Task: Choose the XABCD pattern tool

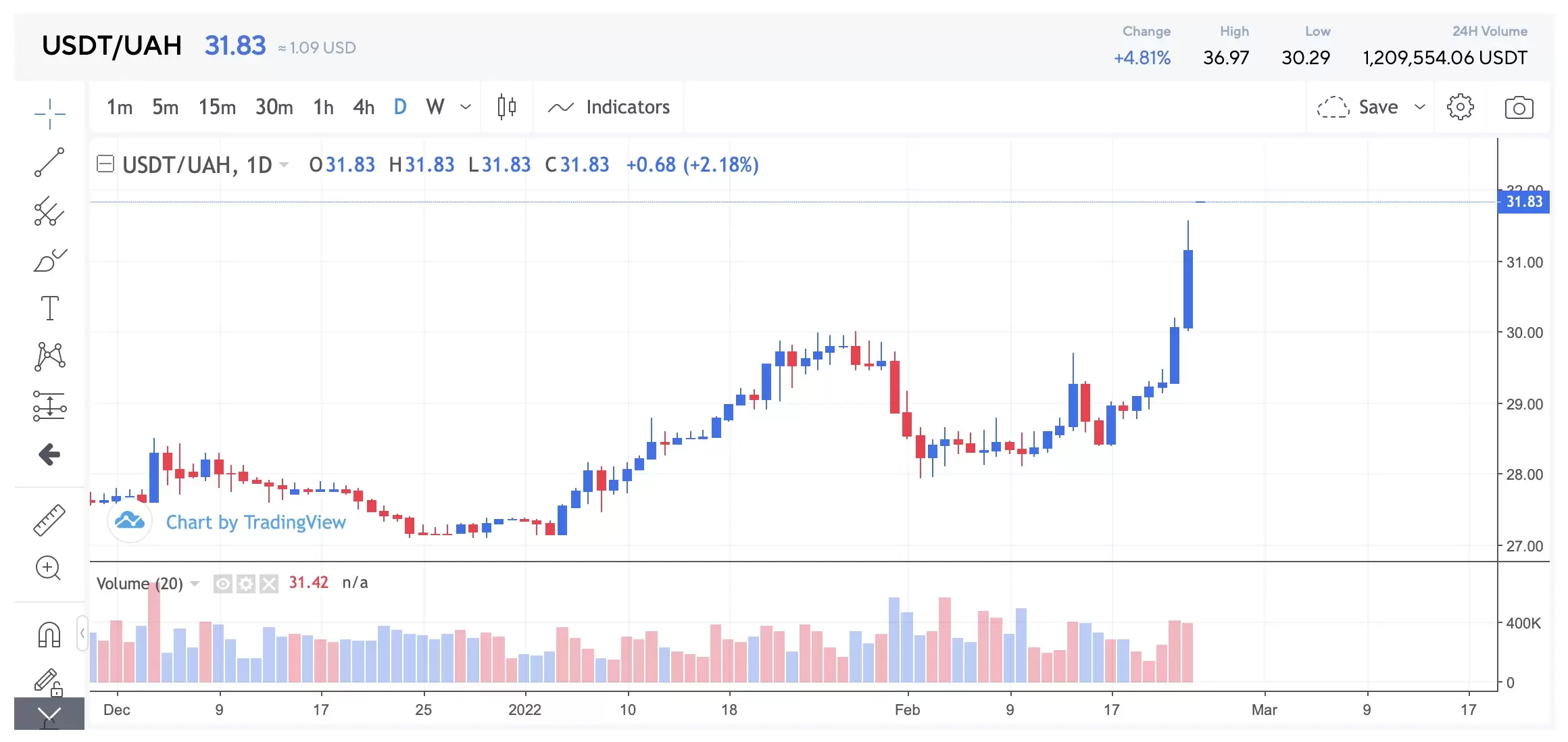Action: click(49, 356)
